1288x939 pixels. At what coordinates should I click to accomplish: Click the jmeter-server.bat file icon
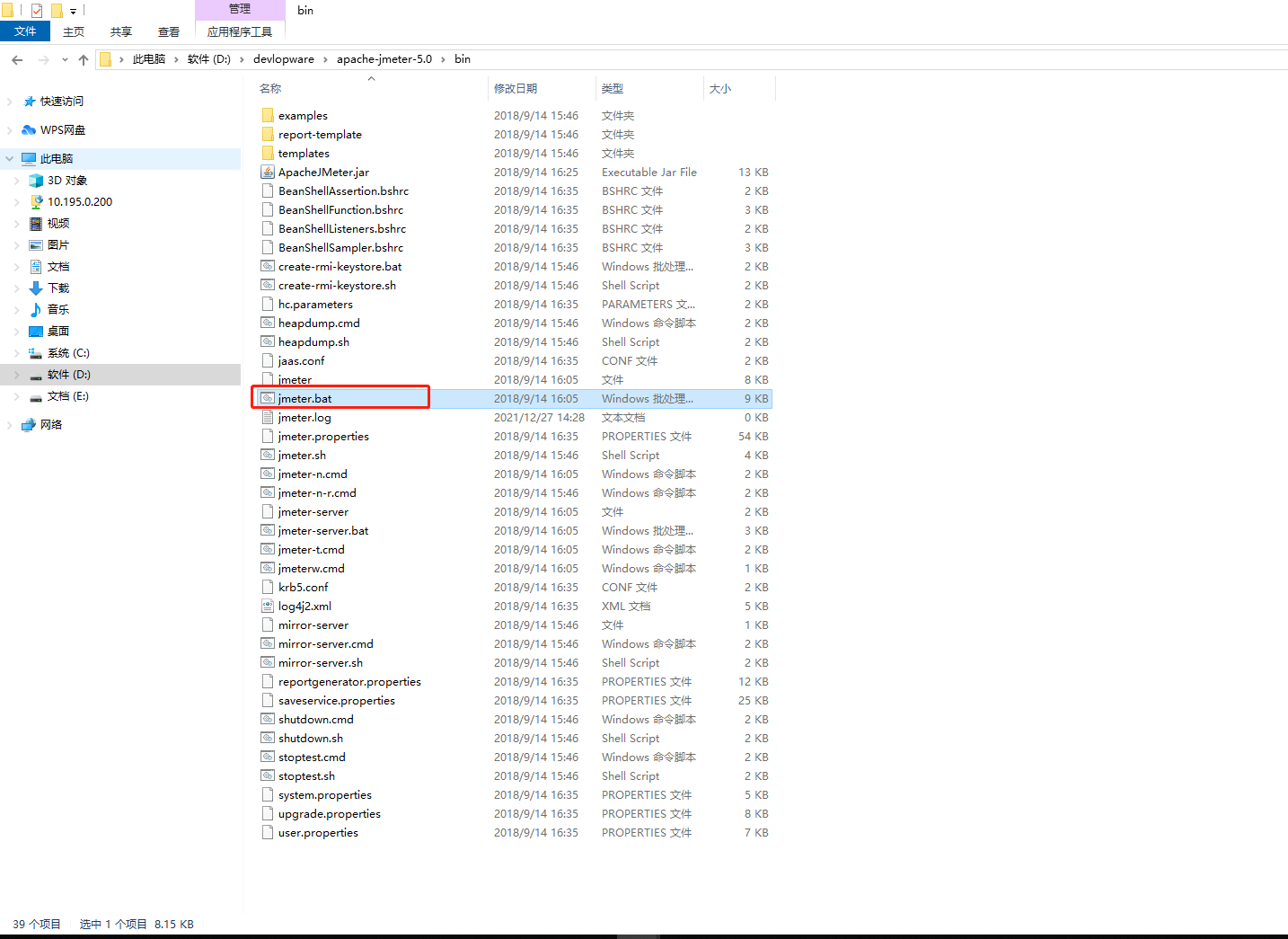coord(268,530)
